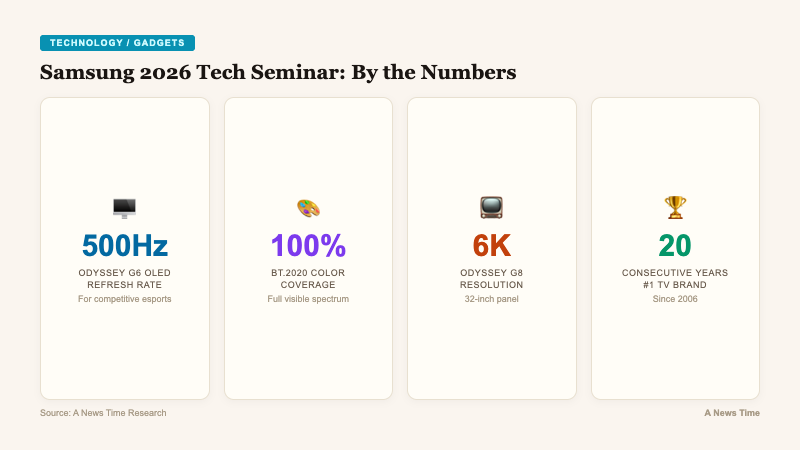
Task: Click the 500Hz statistic value
Action: (x=124, y=245)
